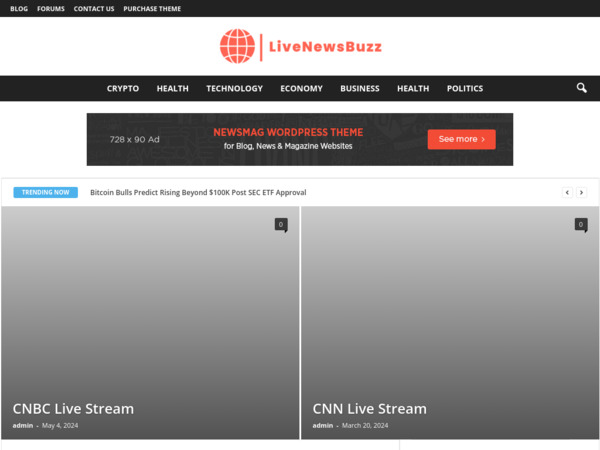Open Contact Us in top bar

[94, 8]
